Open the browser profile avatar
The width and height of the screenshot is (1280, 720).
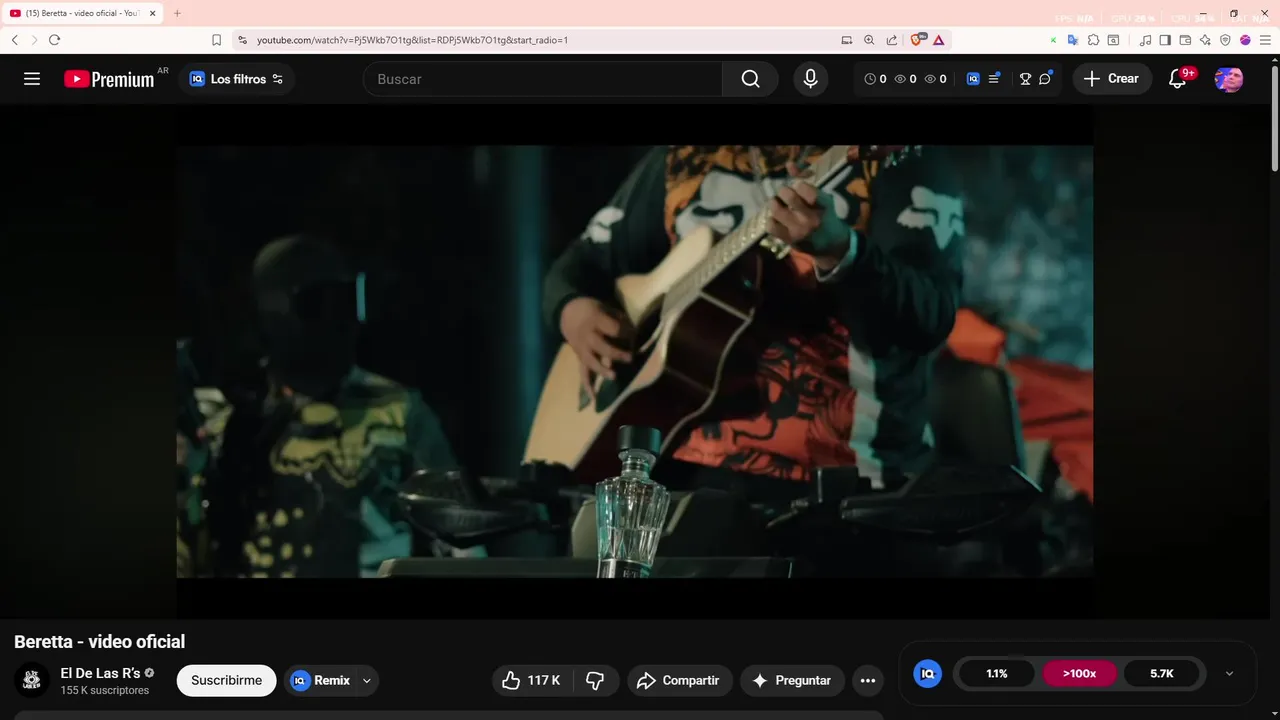click(x=1245, y=40)
